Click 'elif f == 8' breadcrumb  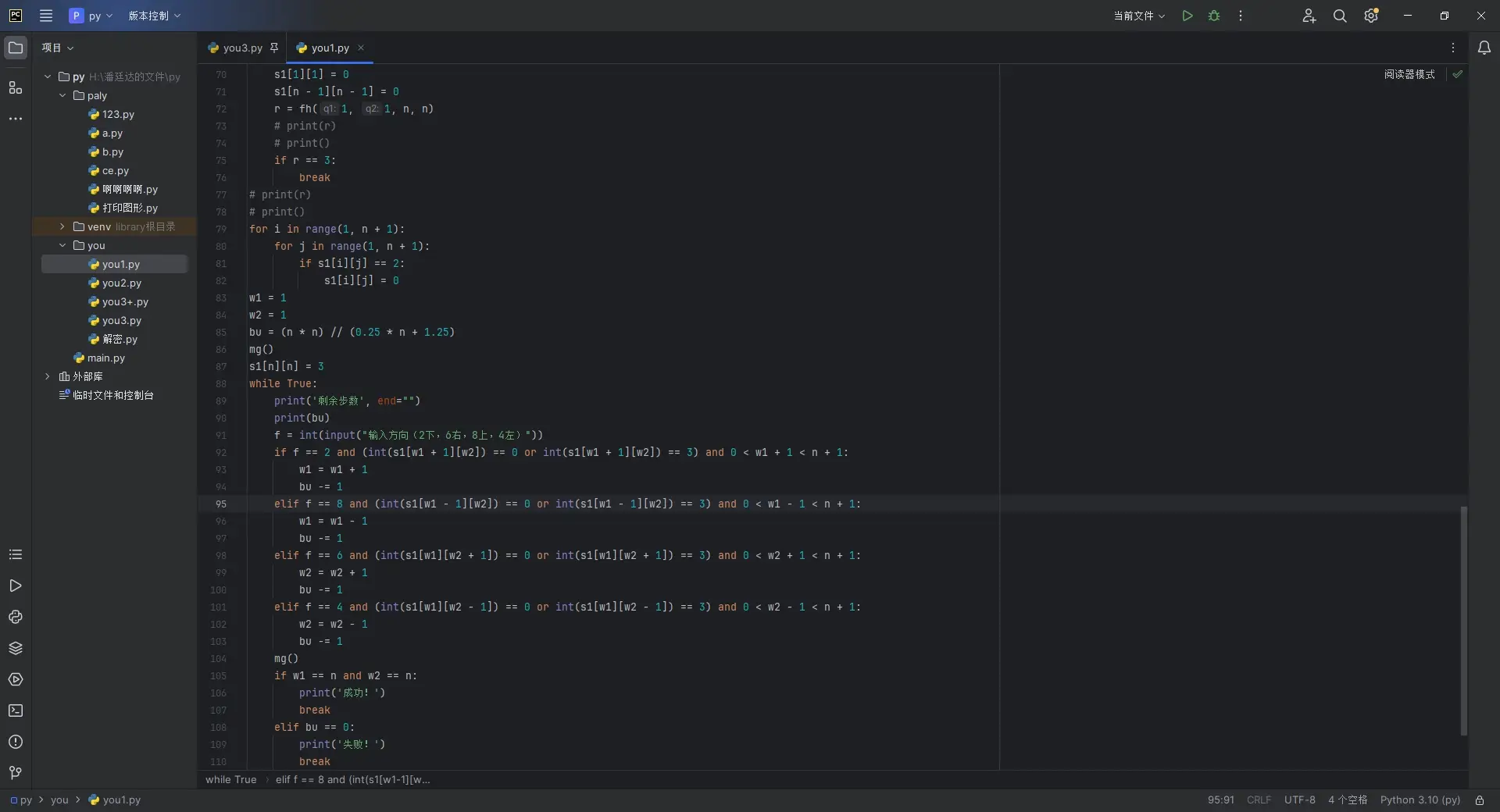pos(352,779)
